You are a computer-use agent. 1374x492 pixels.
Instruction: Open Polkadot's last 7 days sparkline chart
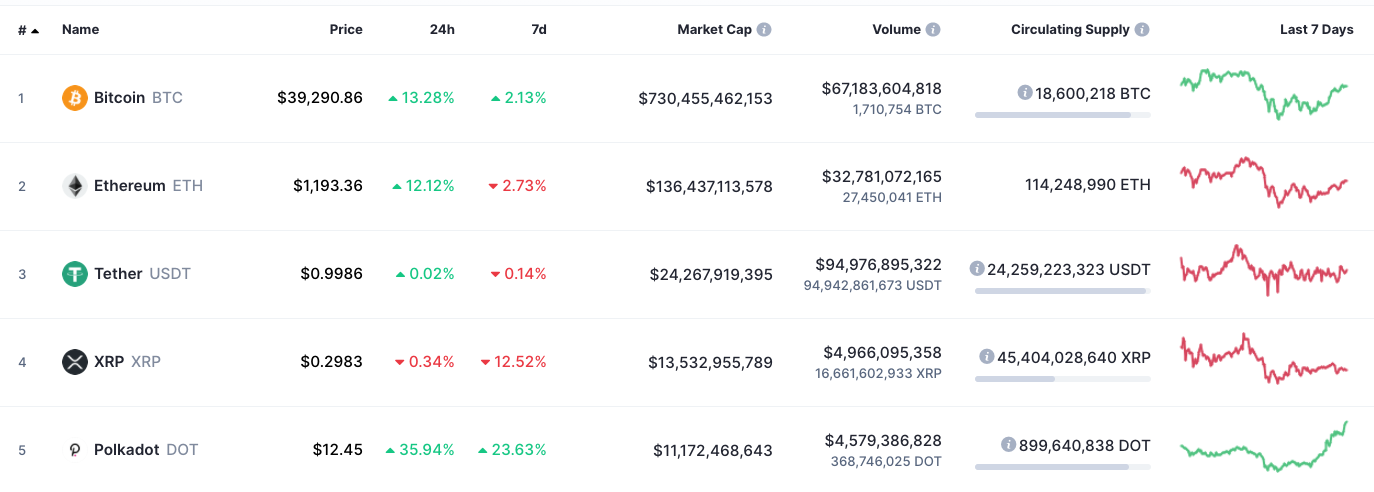pos(1264,446)
